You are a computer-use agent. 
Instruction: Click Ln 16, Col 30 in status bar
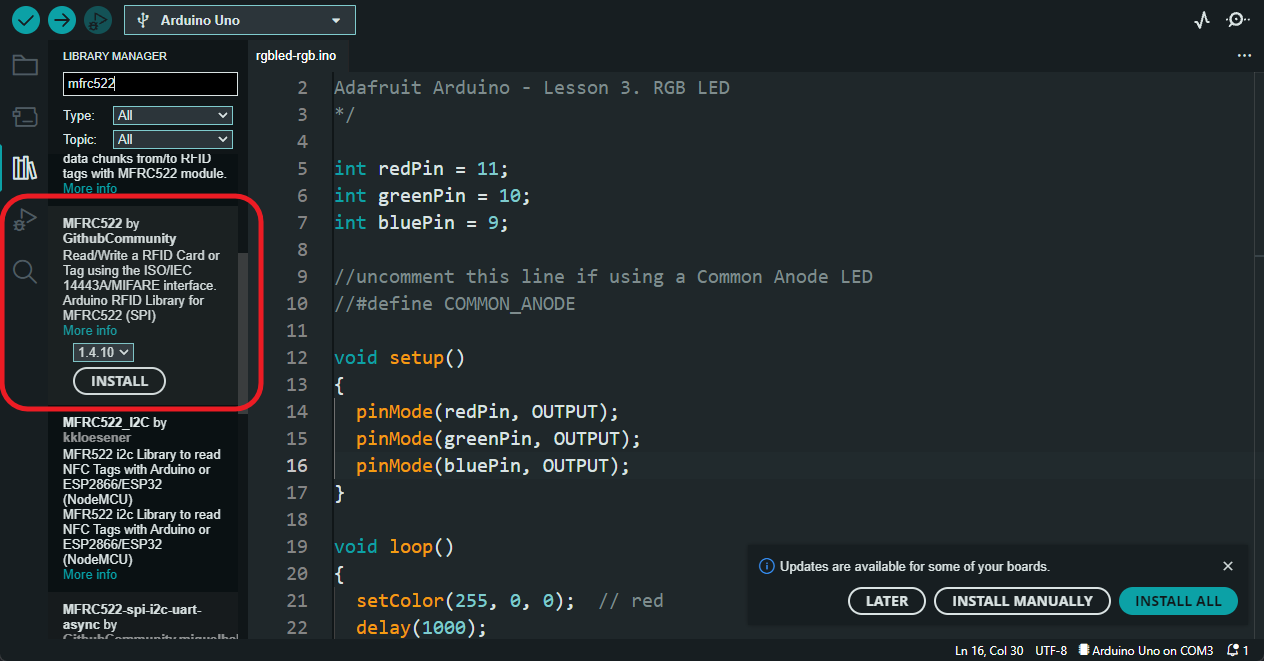pos(989,651)
